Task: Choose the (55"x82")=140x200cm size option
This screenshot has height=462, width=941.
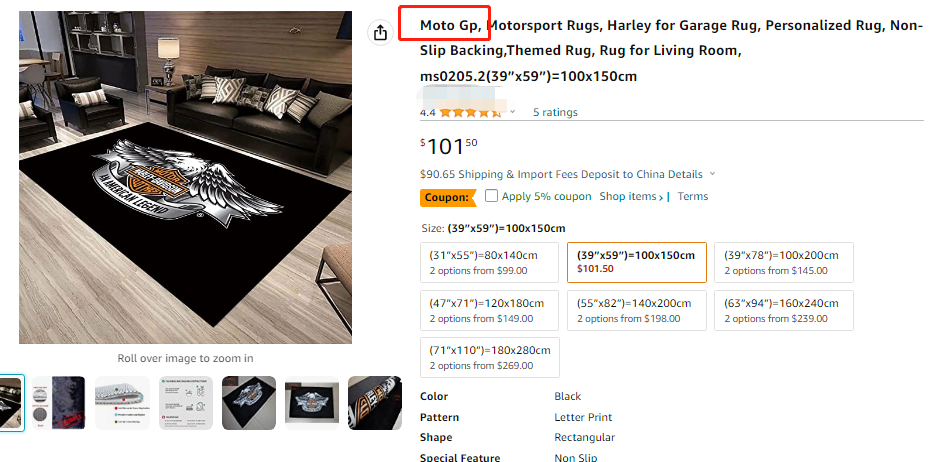Action: [x=636, y=310]
